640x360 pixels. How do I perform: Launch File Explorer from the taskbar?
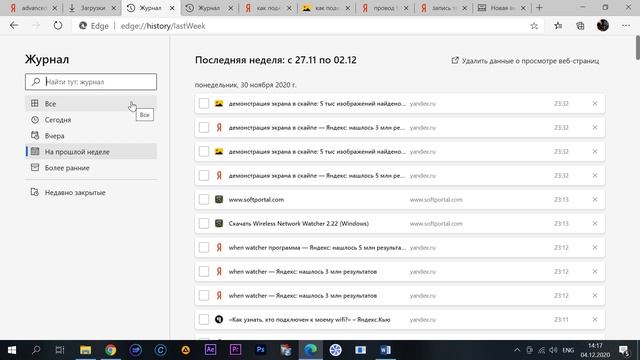coord(85,350)
